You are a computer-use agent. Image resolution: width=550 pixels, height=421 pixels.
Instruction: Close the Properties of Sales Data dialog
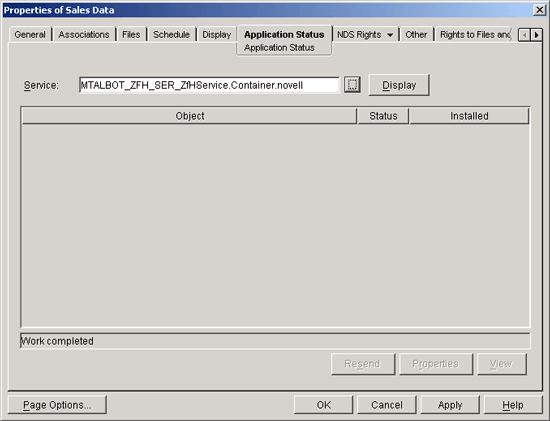(539, 10)
